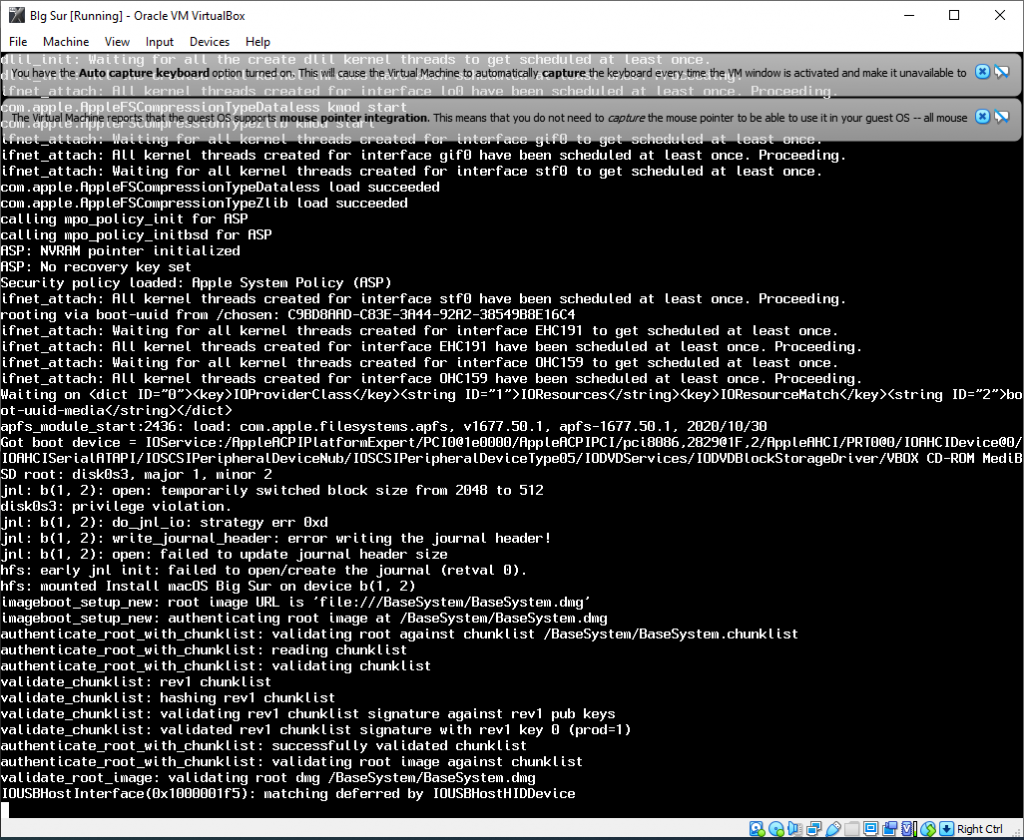
Task: Click the shared folders status icon
Action: coord(851,828)
